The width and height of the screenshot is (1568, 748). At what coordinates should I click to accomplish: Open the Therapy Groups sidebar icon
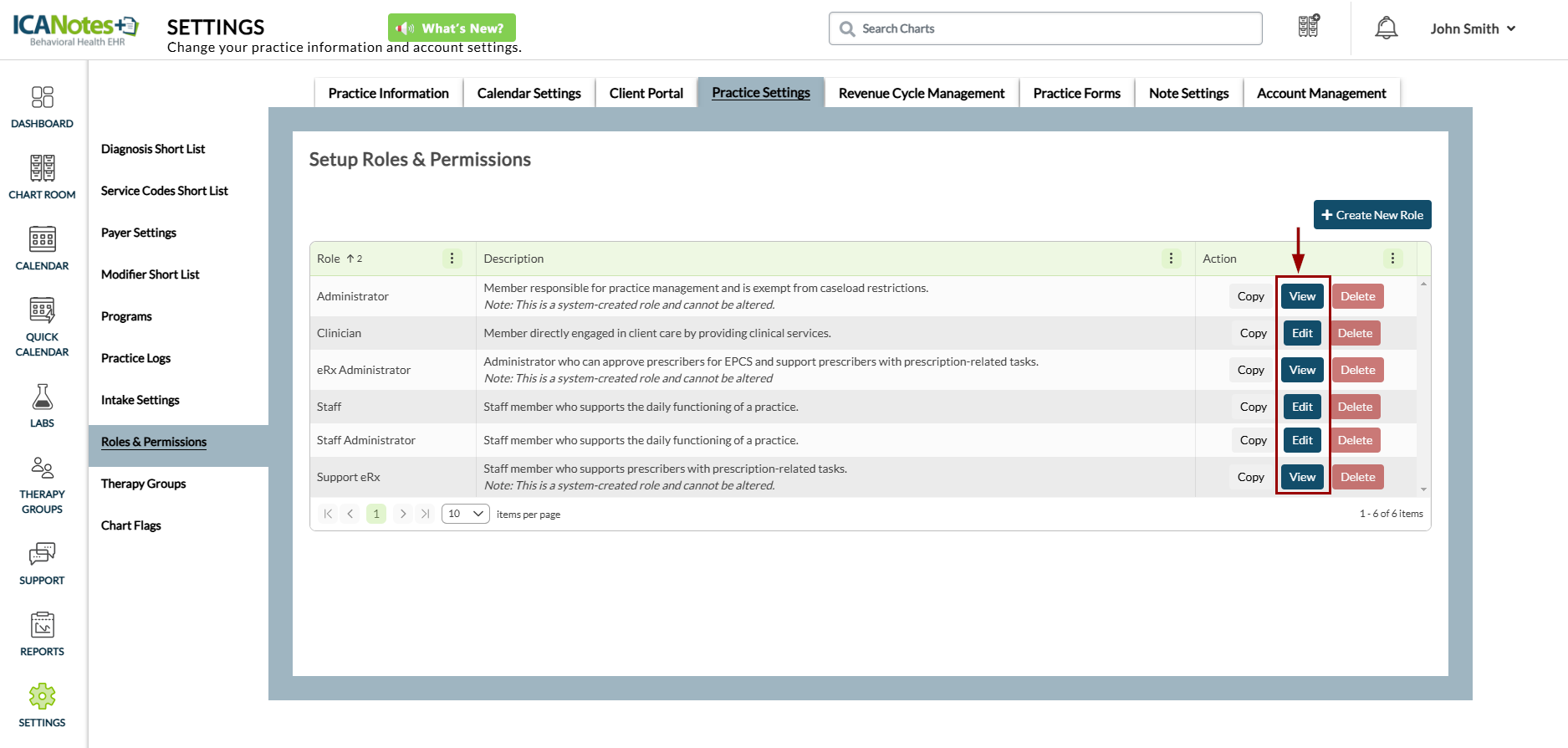(x=42, y=469)
